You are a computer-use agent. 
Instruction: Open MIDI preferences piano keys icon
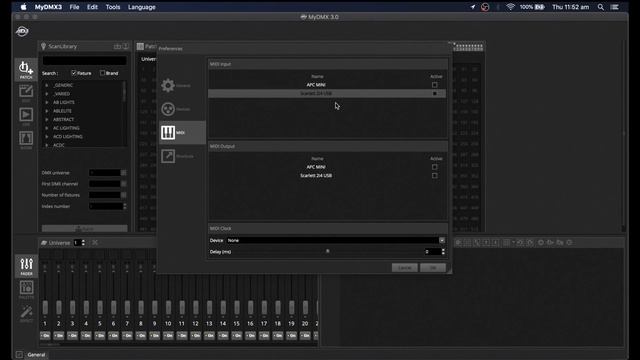click(x=168, y=132)
